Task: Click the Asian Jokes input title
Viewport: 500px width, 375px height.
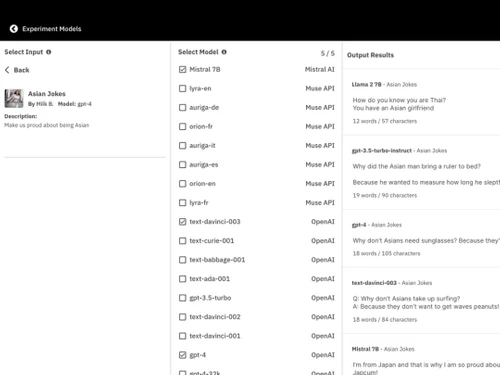Action: point(47,94)
